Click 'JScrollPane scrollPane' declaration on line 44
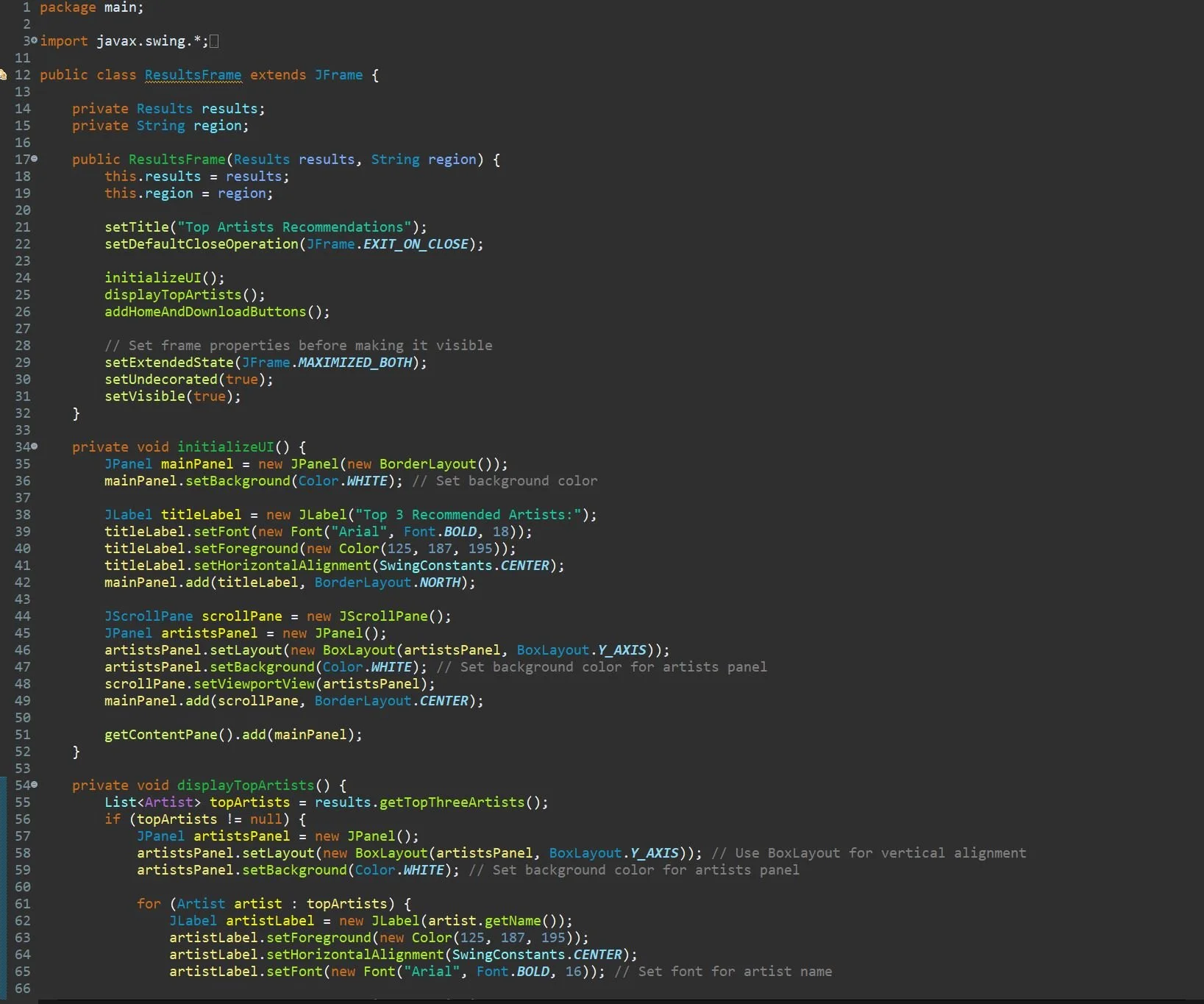Viewport: 1204px width, 1004px height. [193, 616]
